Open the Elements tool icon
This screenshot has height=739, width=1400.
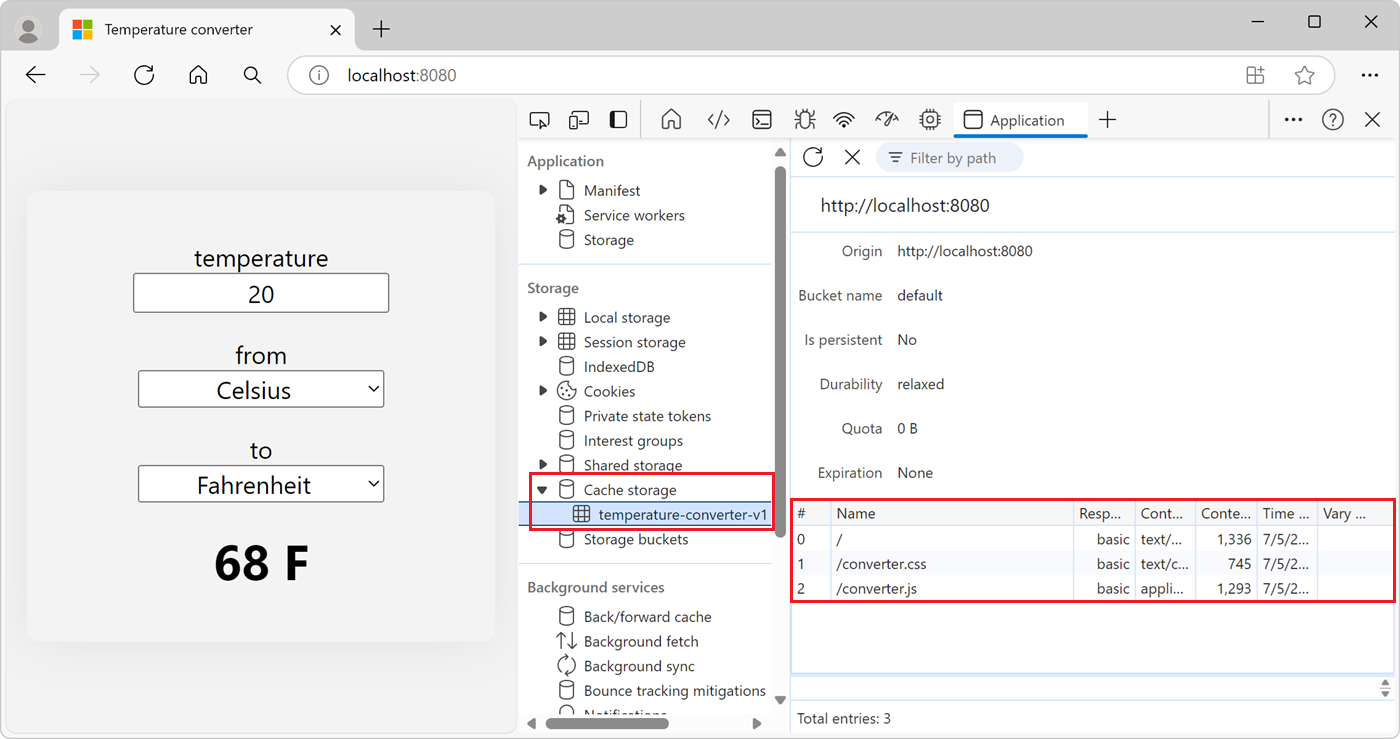pyautogui.click(x=718, y=120)
